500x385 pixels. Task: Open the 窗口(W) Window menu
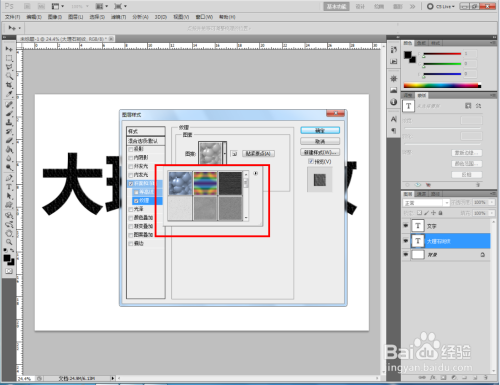[204, 17]
